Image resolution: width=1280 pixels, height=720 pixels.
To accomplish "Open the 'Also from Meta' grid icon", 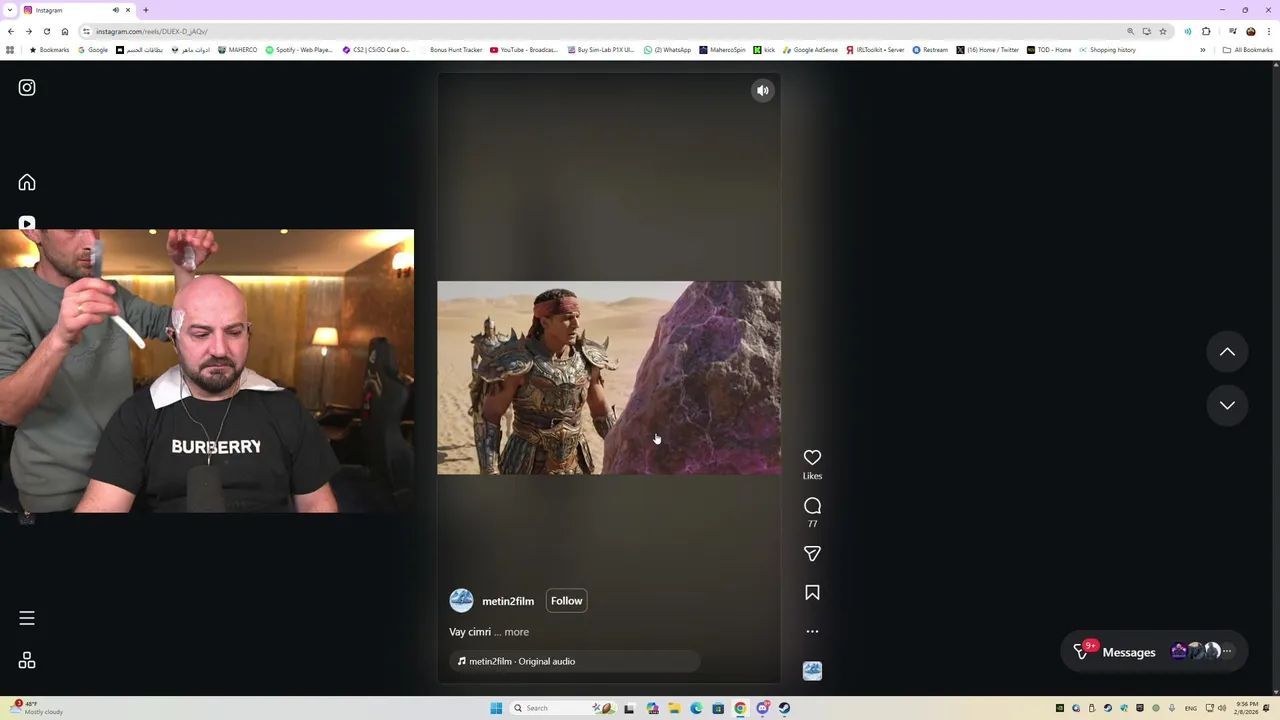I will click(x=27, y=661).
